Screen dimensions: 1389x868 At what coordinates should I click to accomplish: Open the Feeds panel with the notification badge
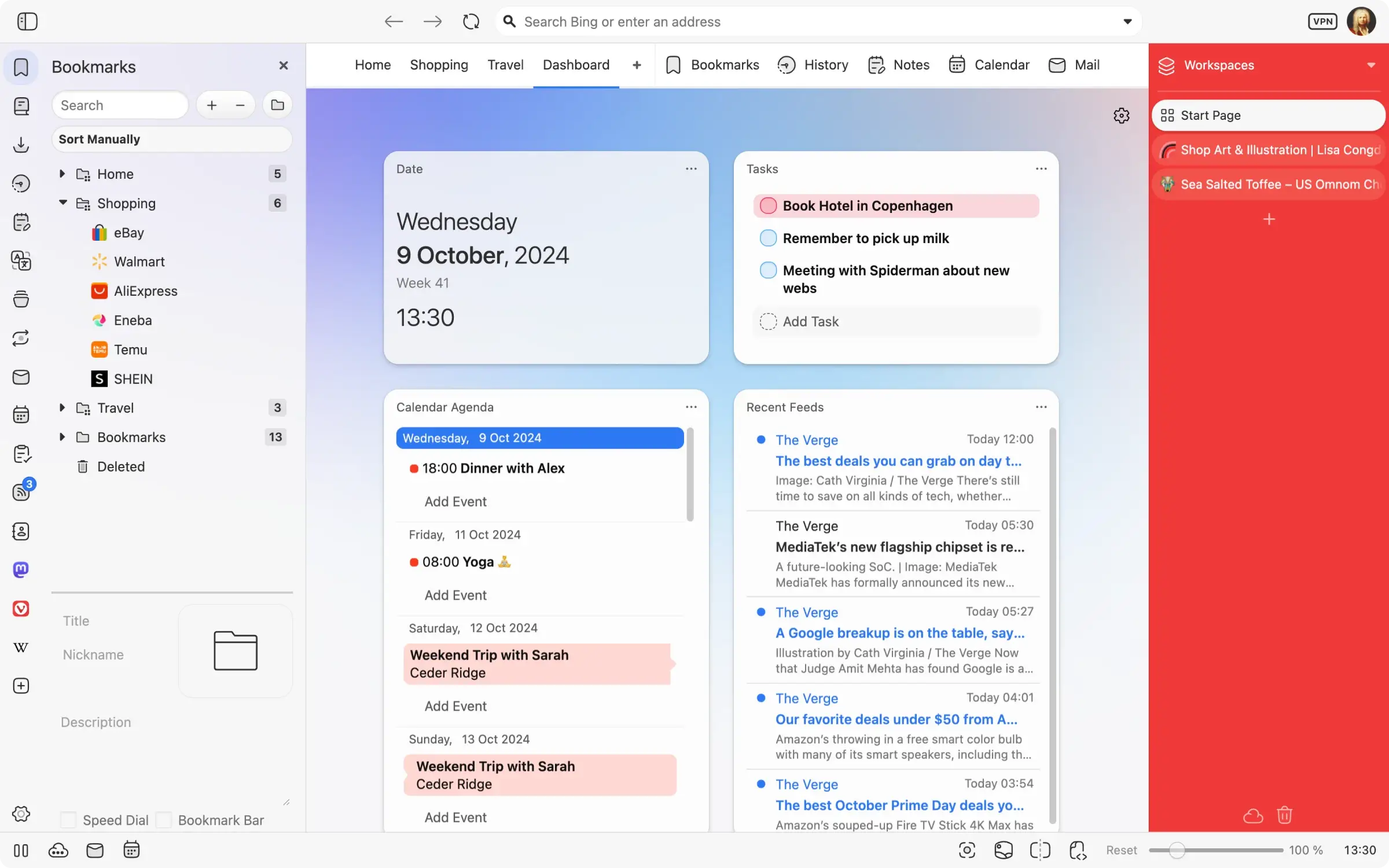(22, 491)
